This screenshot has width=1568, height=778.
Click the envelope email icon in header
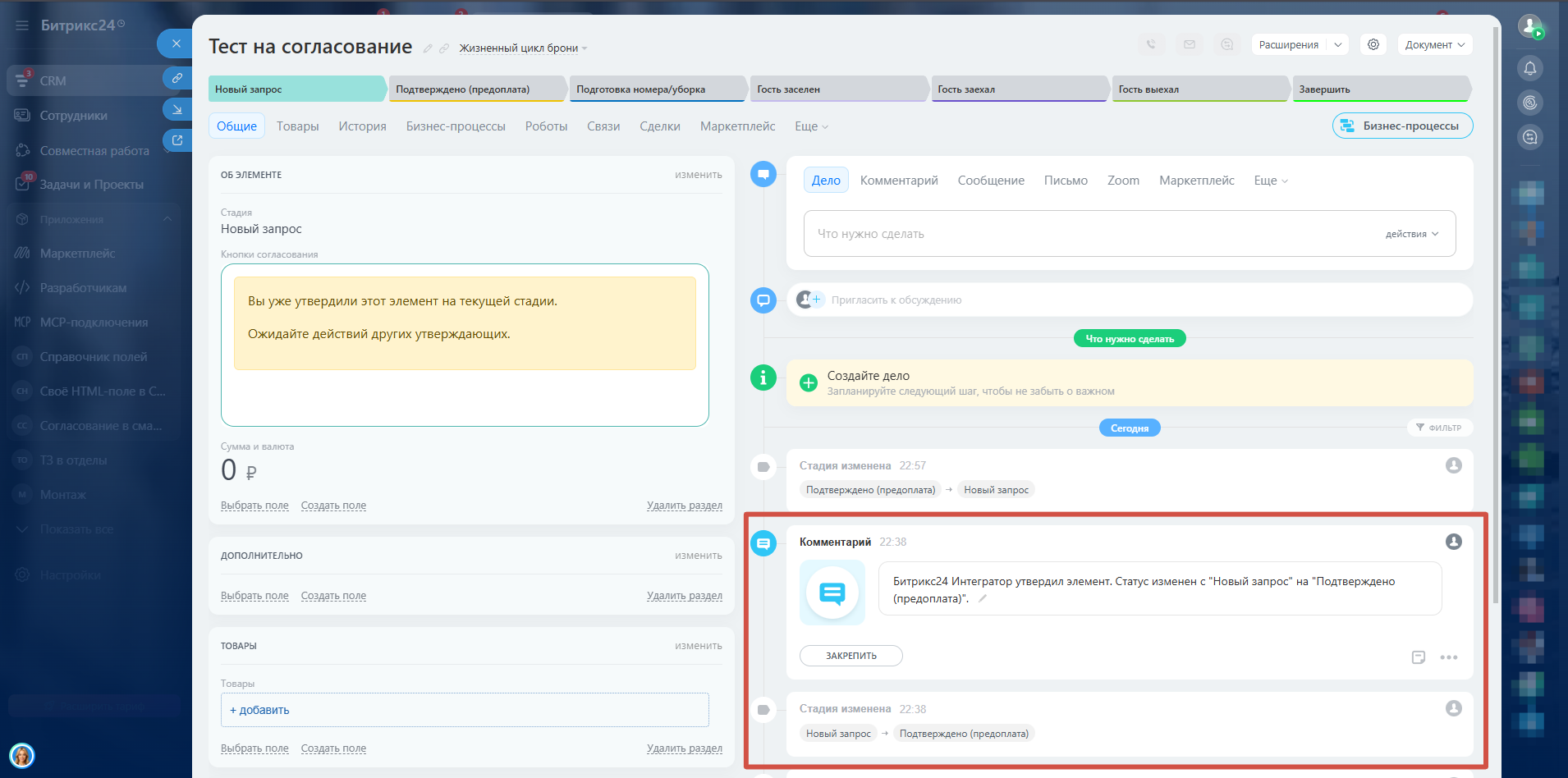(x=1189, y=44)
